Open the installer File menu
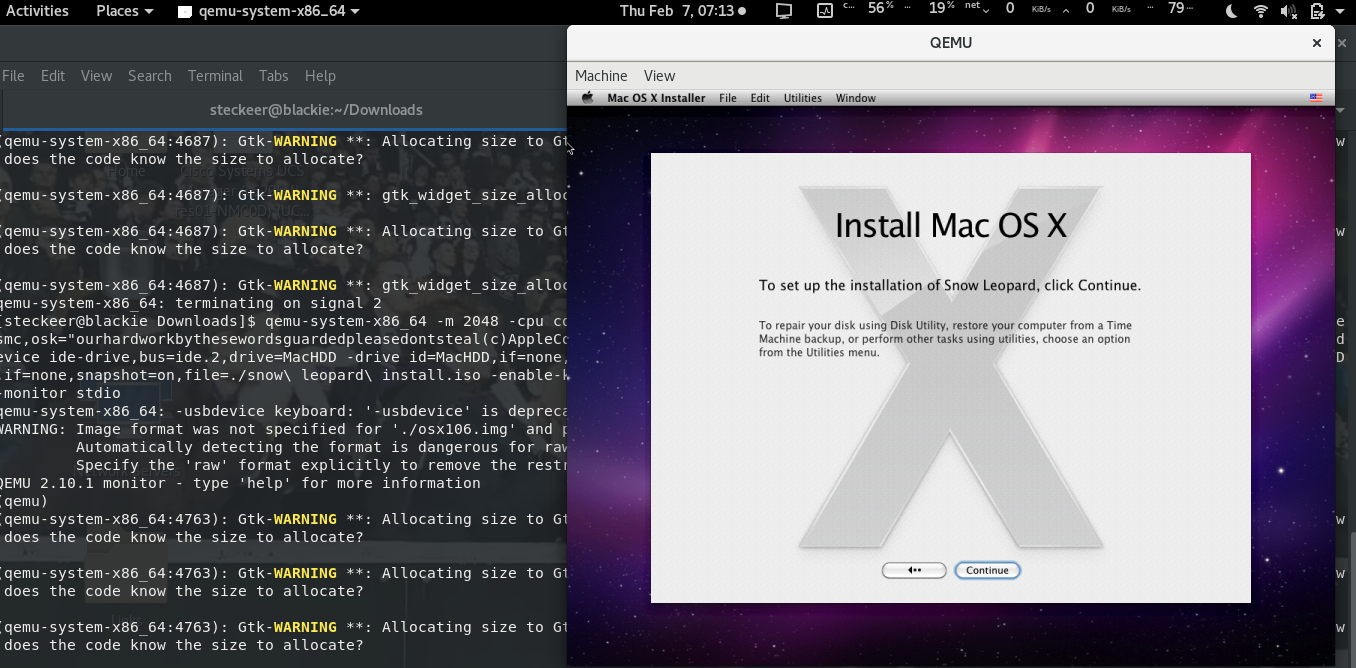 pos(728,98)
